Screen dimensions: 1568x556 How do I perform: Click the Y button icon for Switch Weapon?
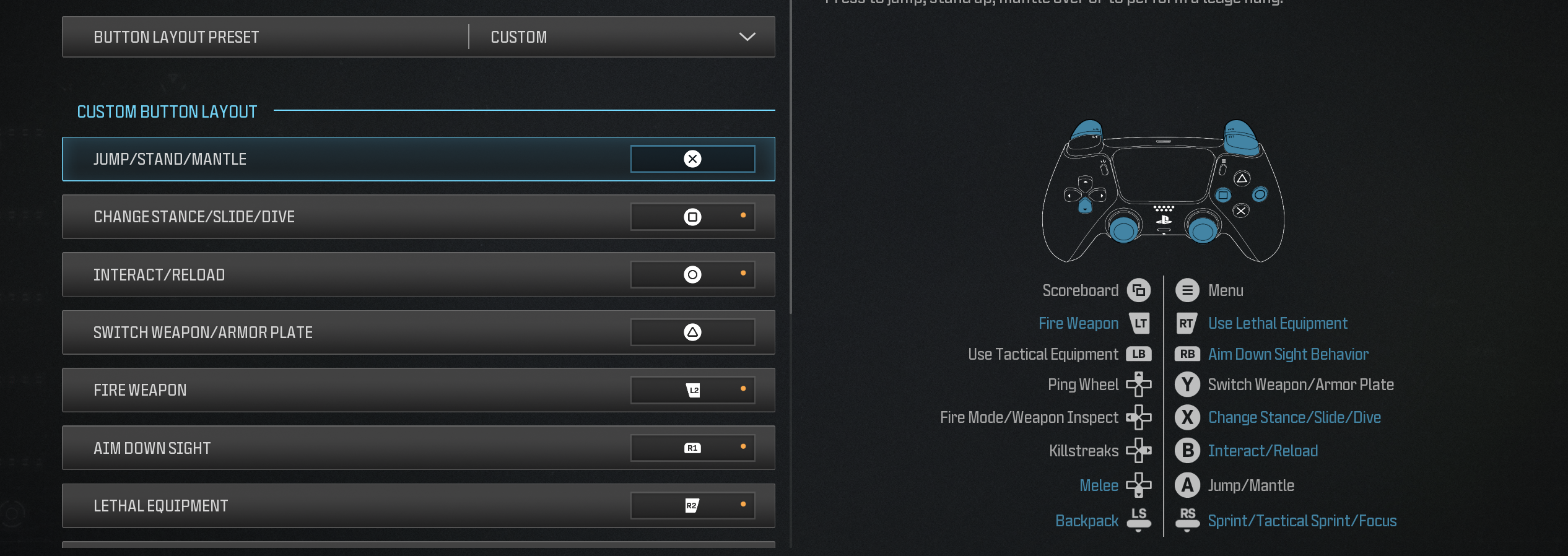(x=1187, y=384)
